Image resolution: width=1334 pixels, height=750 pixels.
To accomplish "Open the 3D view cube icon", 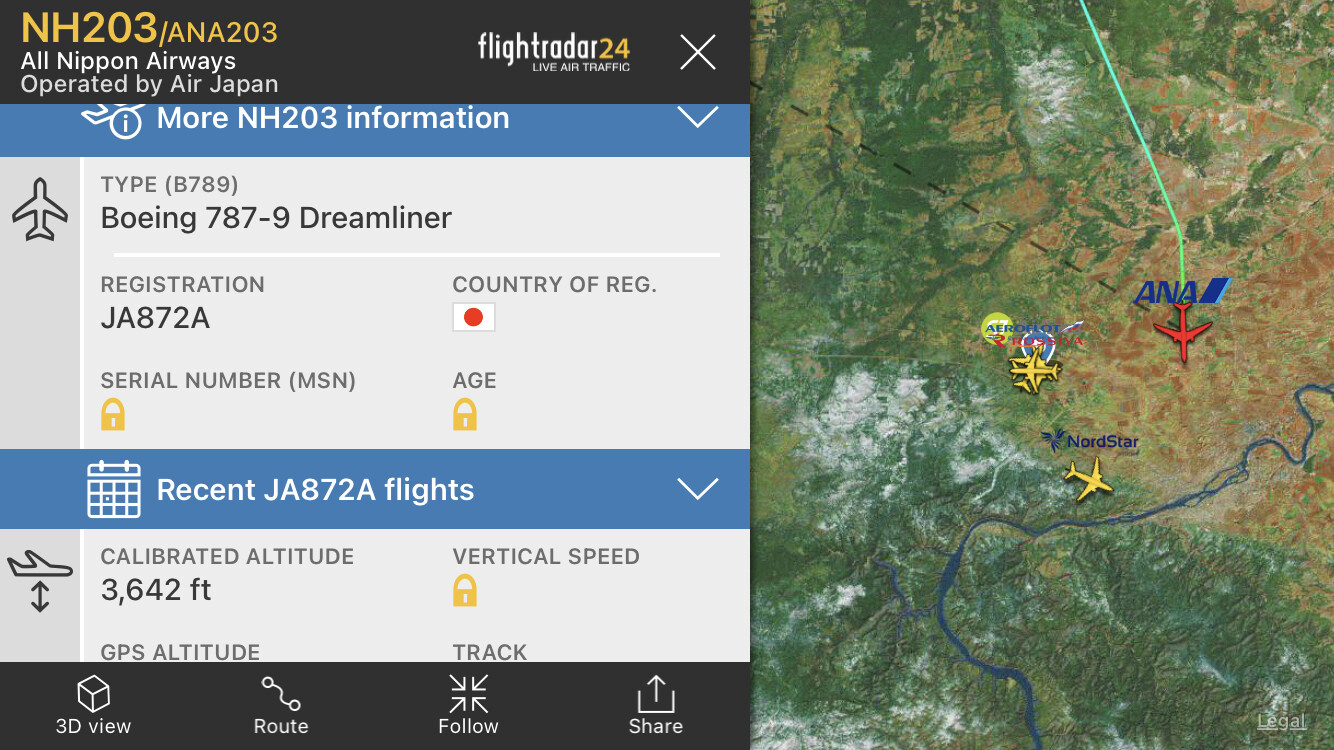I will pyautogui.click(x=93, y=694).
